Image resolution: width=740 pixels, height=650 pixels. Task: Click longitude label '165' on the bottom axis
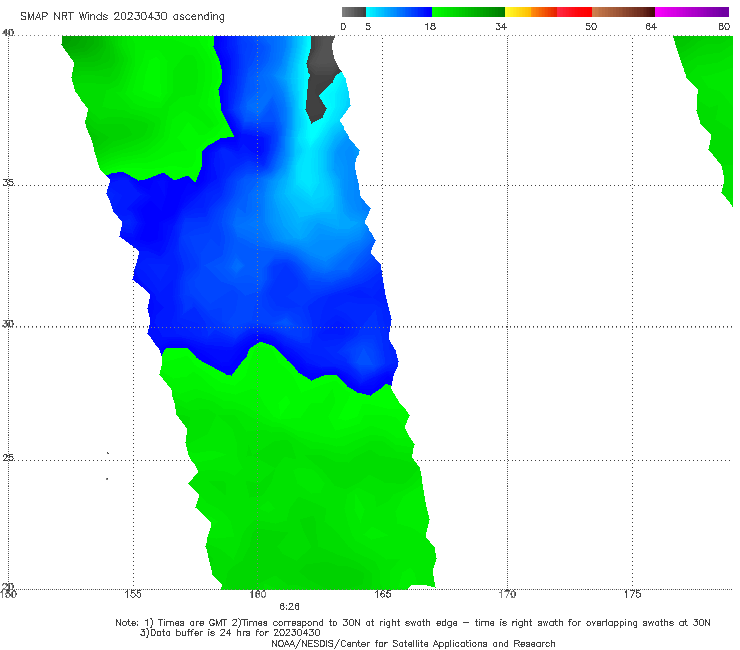(x=383, y=594)
